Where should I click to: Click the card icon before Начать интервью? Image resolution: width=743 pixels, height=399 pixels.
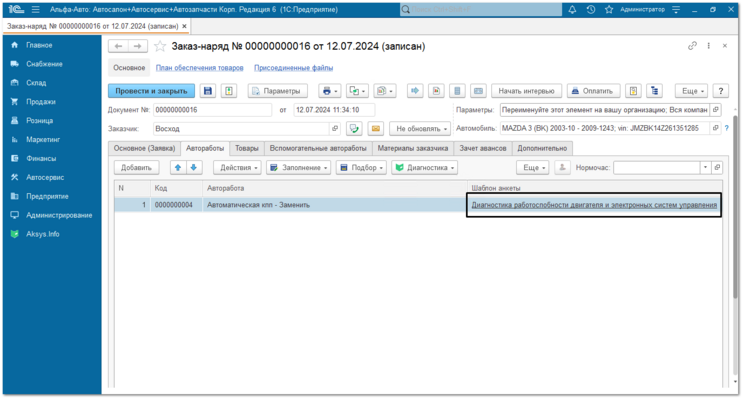click(479, 91)
